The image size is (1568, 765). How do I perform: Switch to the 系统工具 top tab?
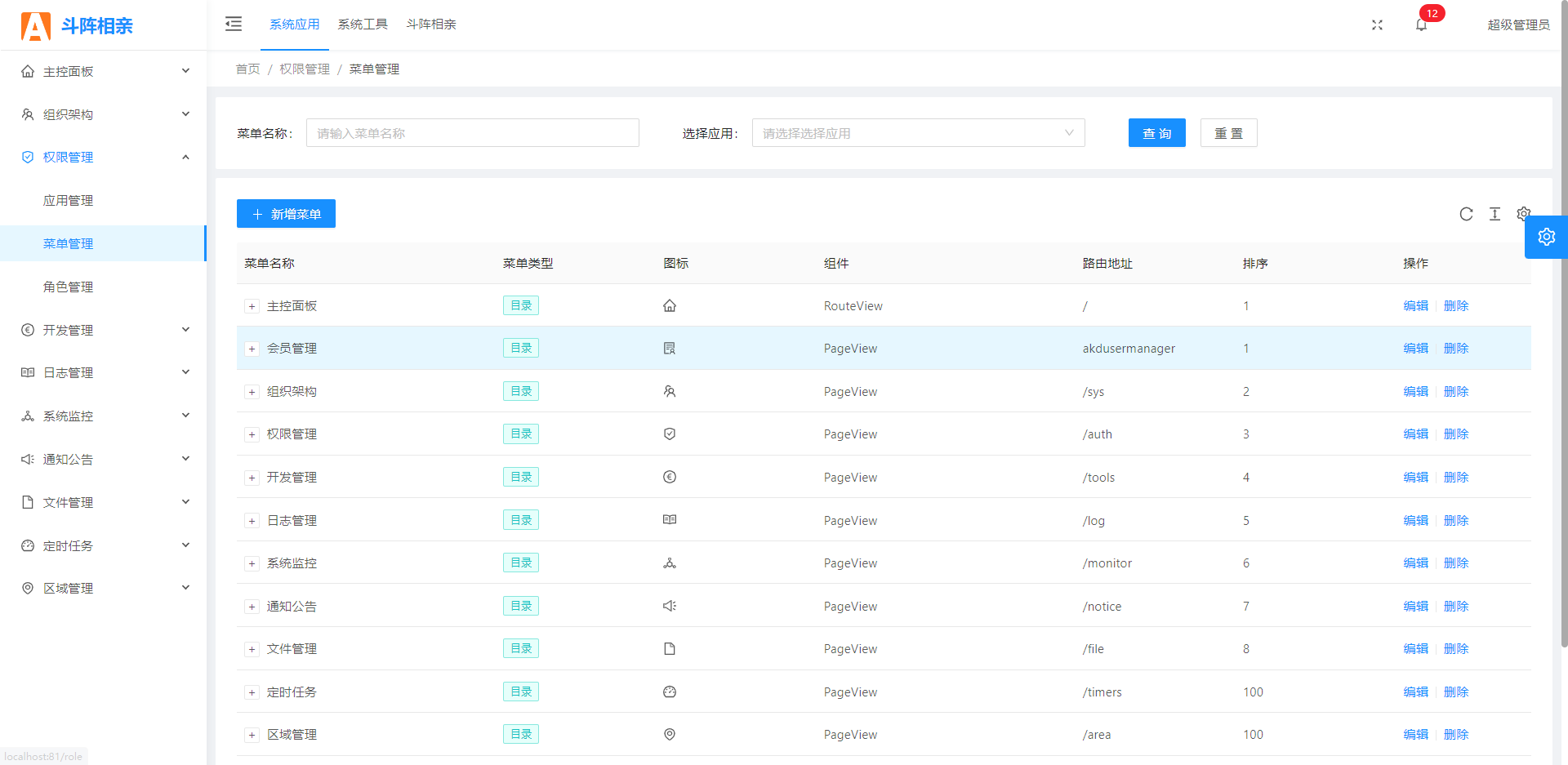(x=363, y=24)
